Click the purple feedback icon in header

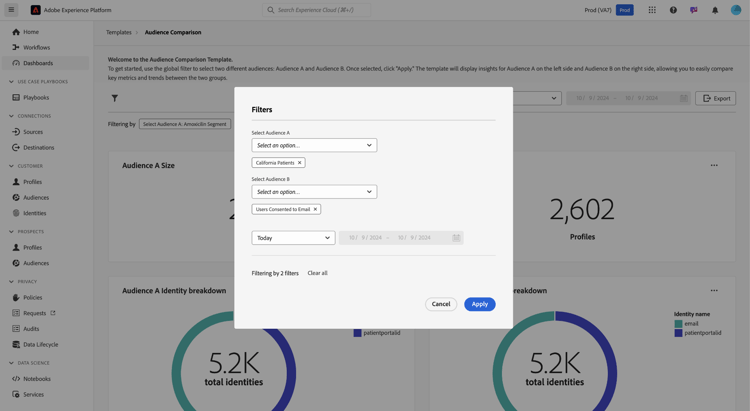point(694,10)
